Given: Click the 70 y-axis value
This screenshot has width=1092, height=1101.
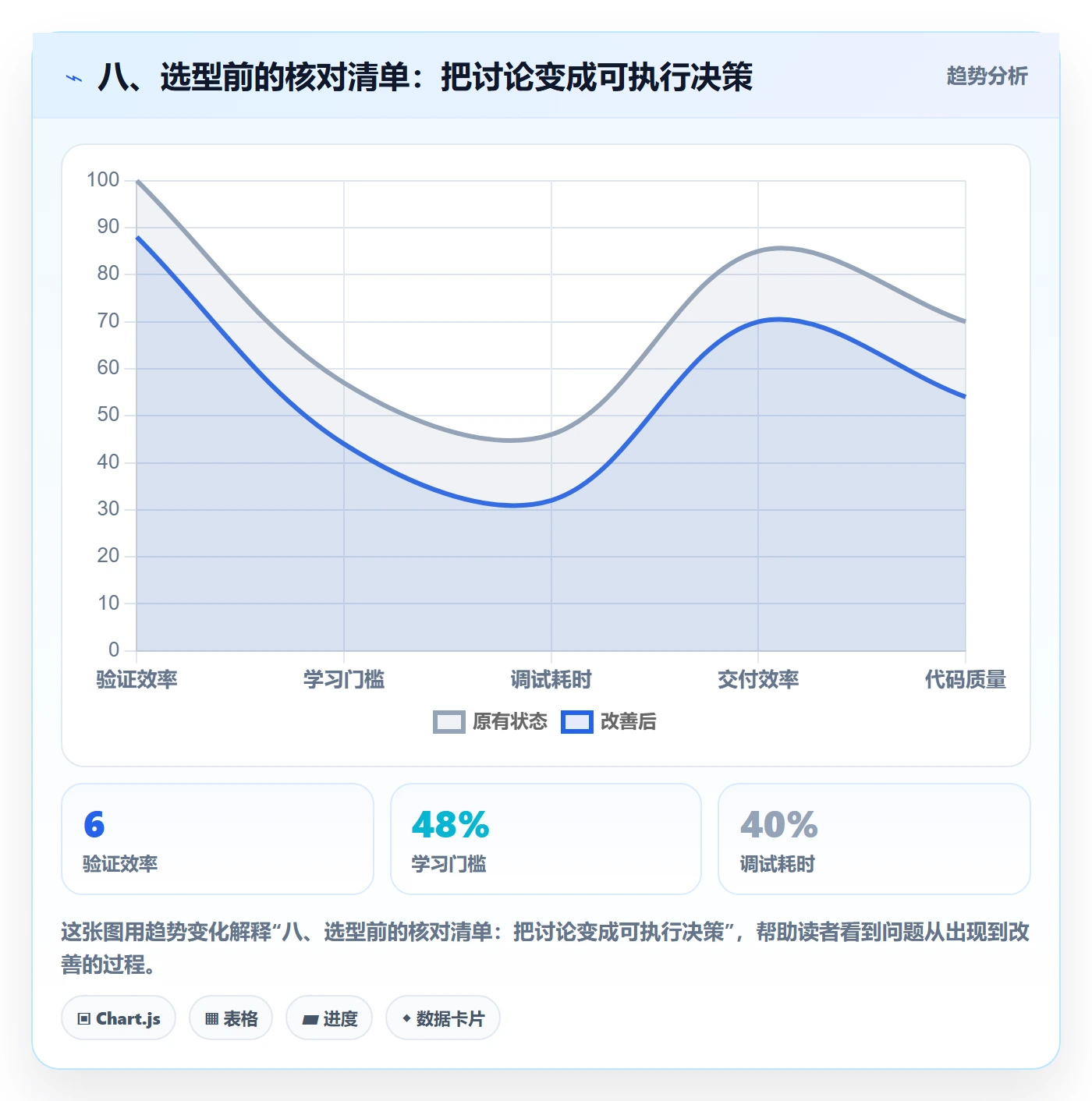Looking at the screenshot, I should click(108, 321).
